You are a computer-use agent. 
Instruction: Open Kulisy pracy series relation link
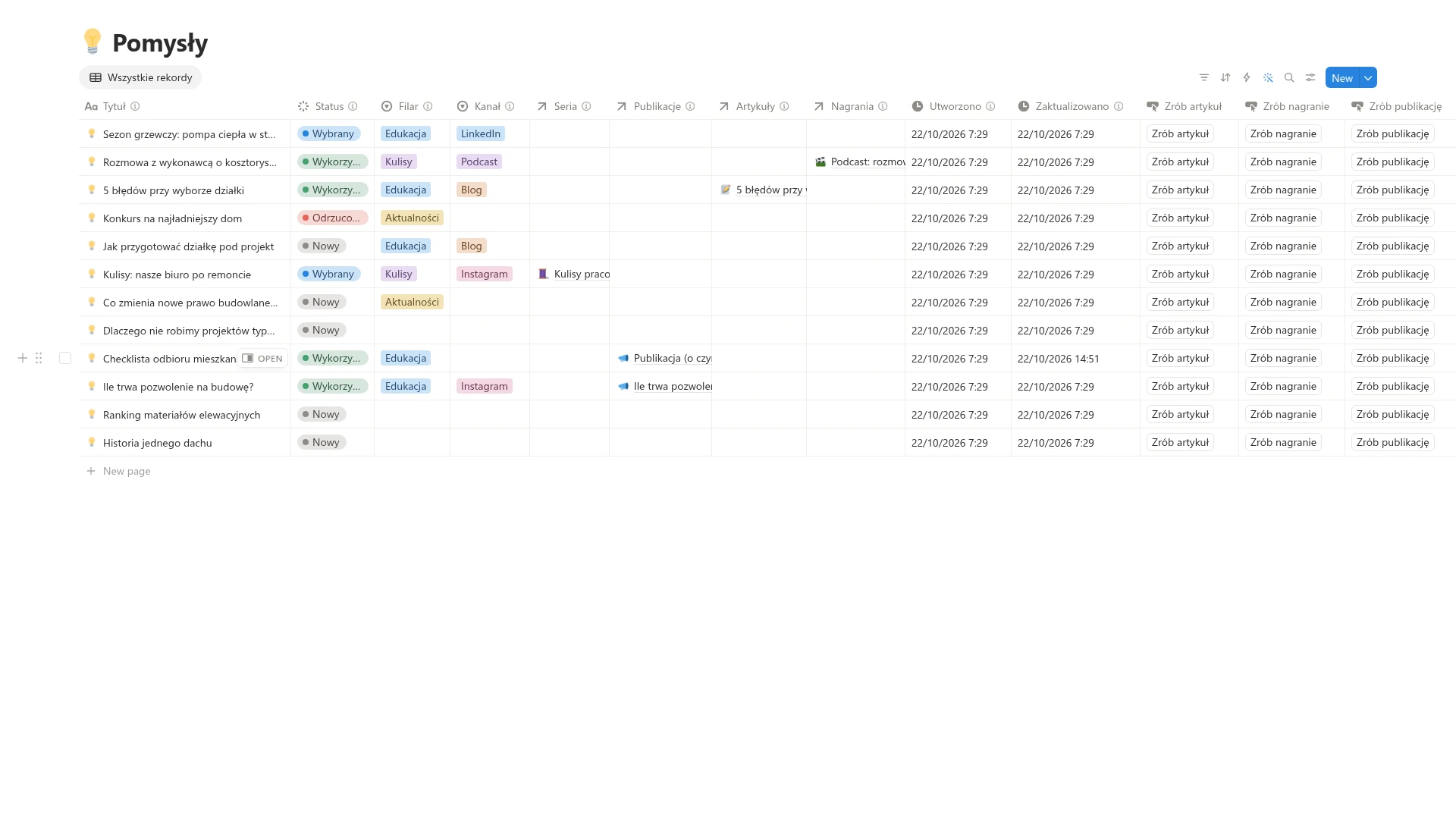pos(574,274)
